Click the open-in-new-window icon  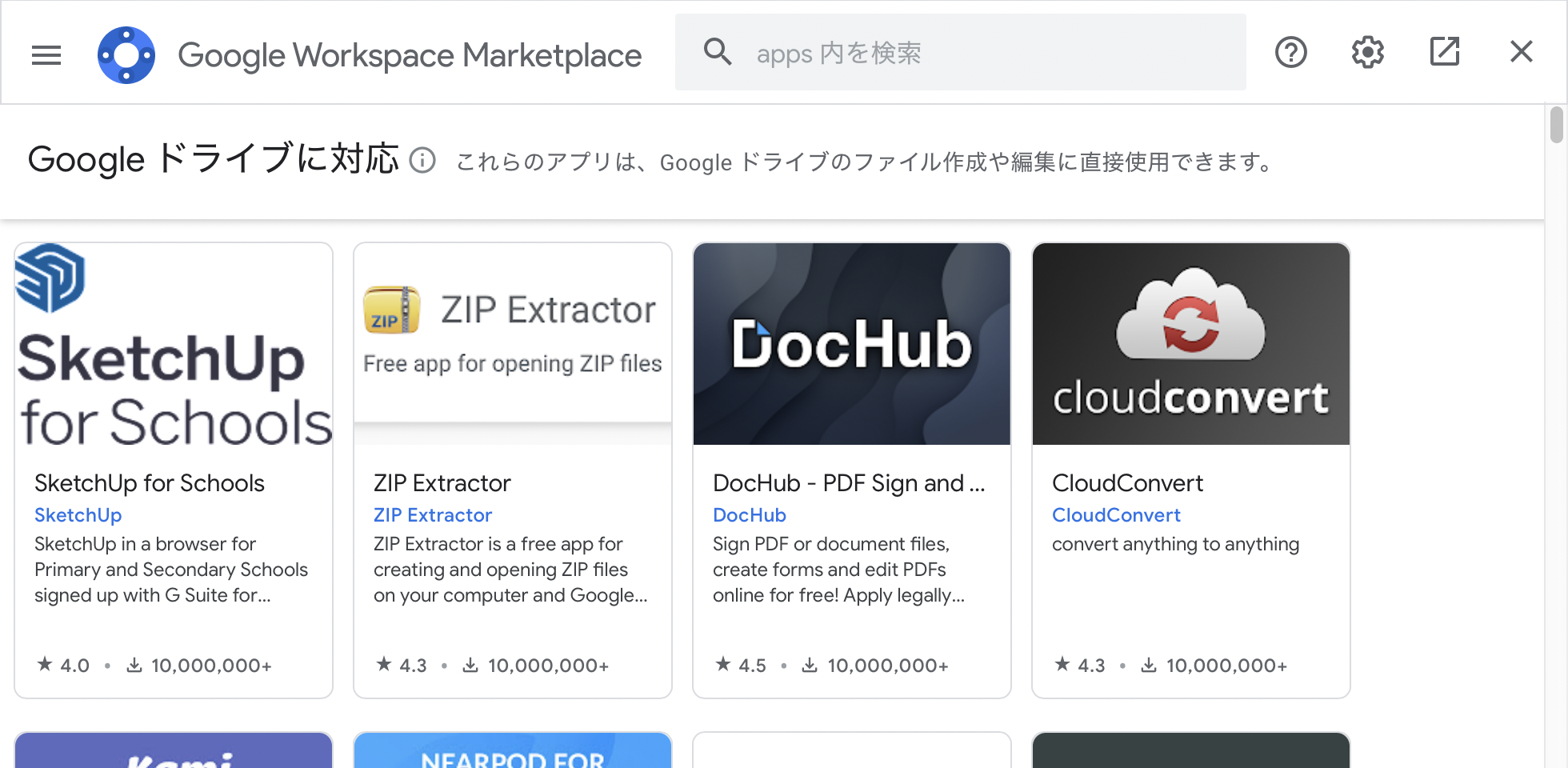pyautogui.click(x=1444, y=51)
